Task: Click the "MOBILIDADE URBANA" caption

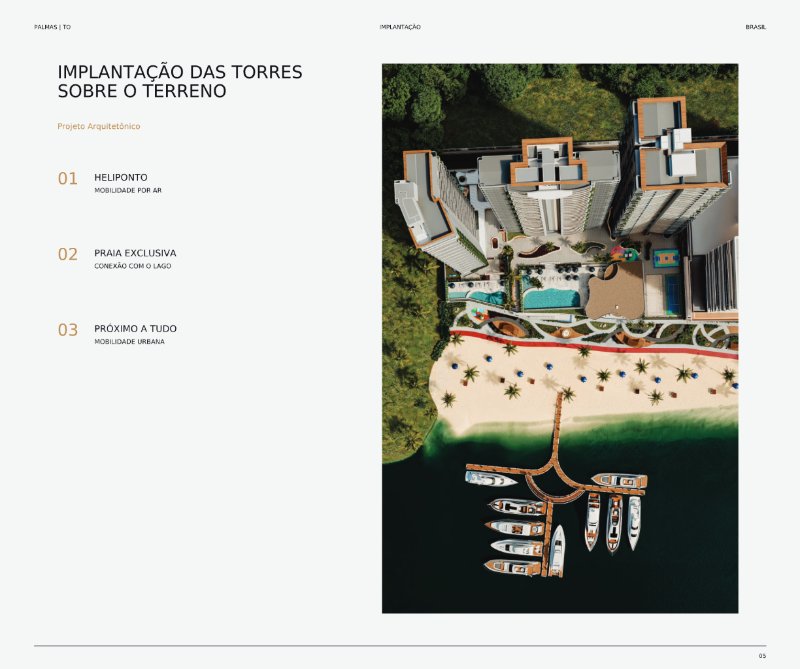Action: [x=130, y=341]
